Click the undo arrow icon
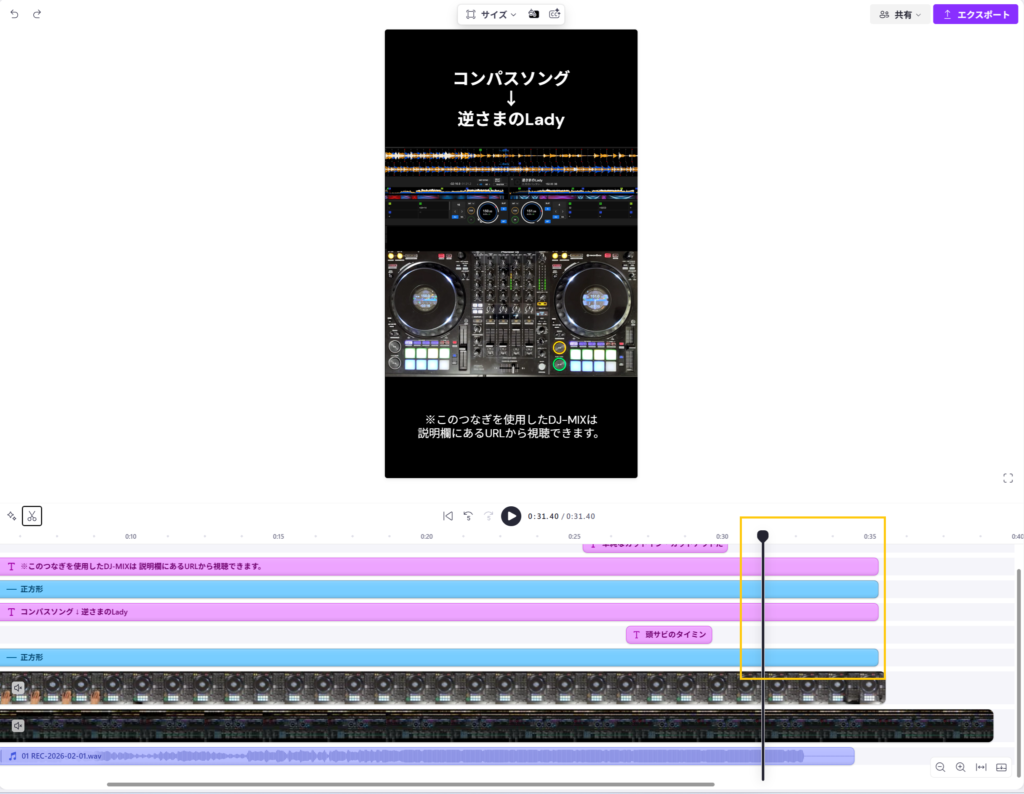1024x794 pixels. [x=14, y=15]
